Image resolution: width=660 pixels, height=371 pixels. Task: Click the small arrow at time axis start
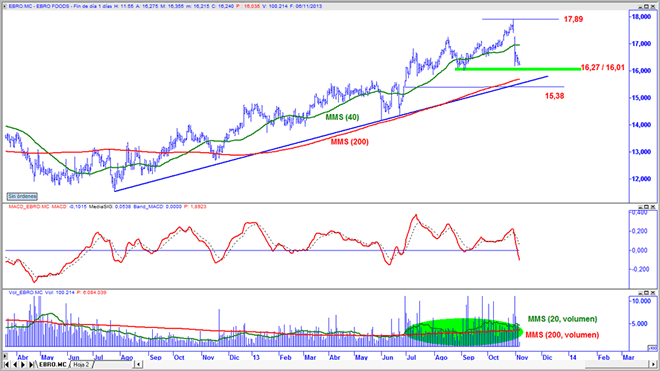pyautogui.click(x=5, y=356)
